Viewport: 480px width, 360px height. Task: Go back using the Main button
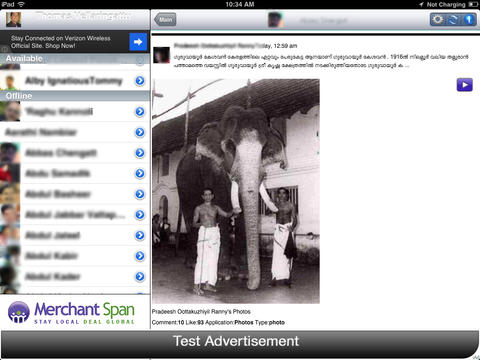click(165, 20)
